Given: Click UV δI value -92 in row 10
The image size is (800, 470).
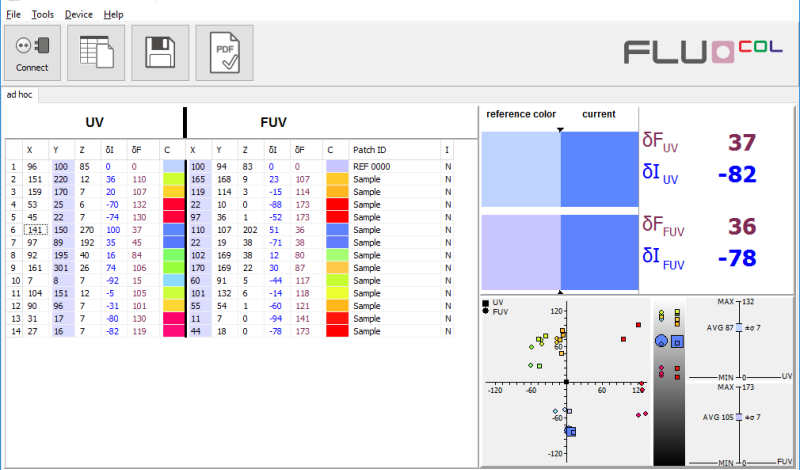Looking at the screenshot, I should click(112, 280).
